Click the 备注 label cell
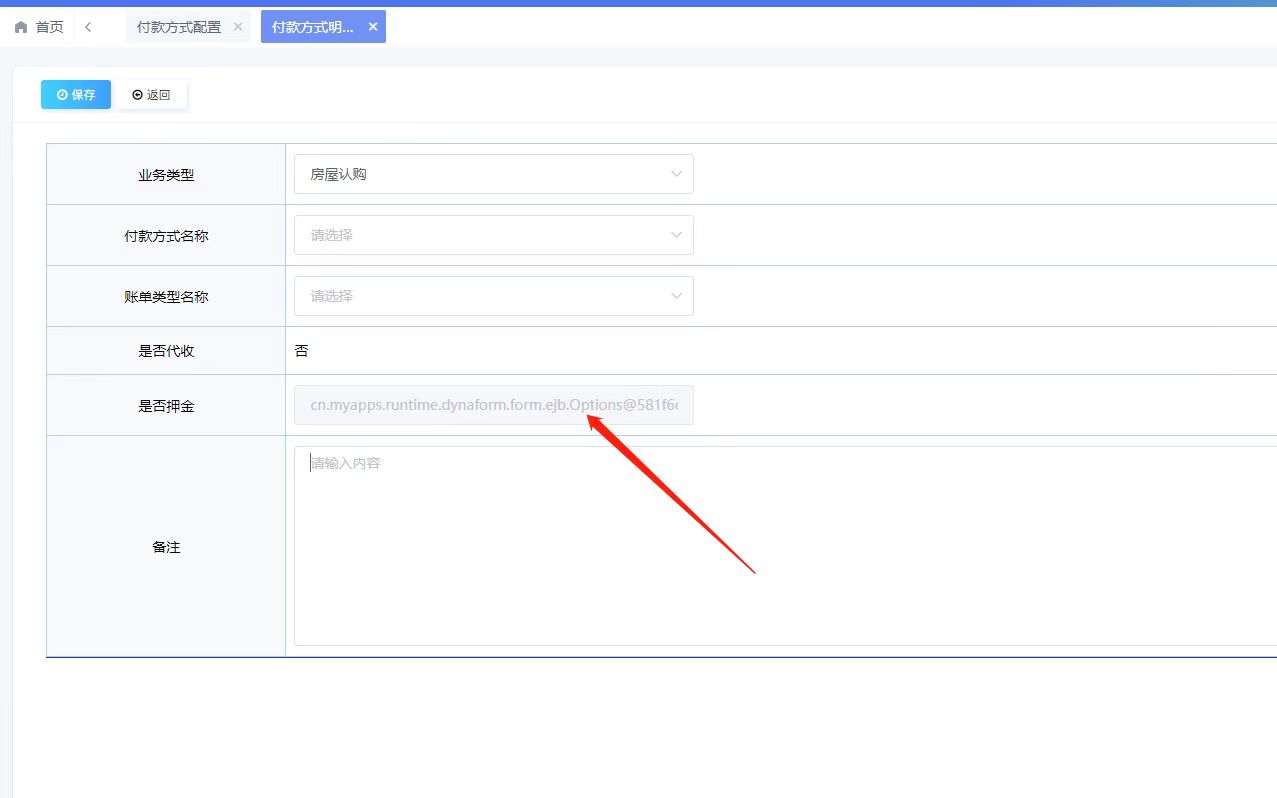The width and height of the screenshot is (1277, 798). click(x=166, y=546)
